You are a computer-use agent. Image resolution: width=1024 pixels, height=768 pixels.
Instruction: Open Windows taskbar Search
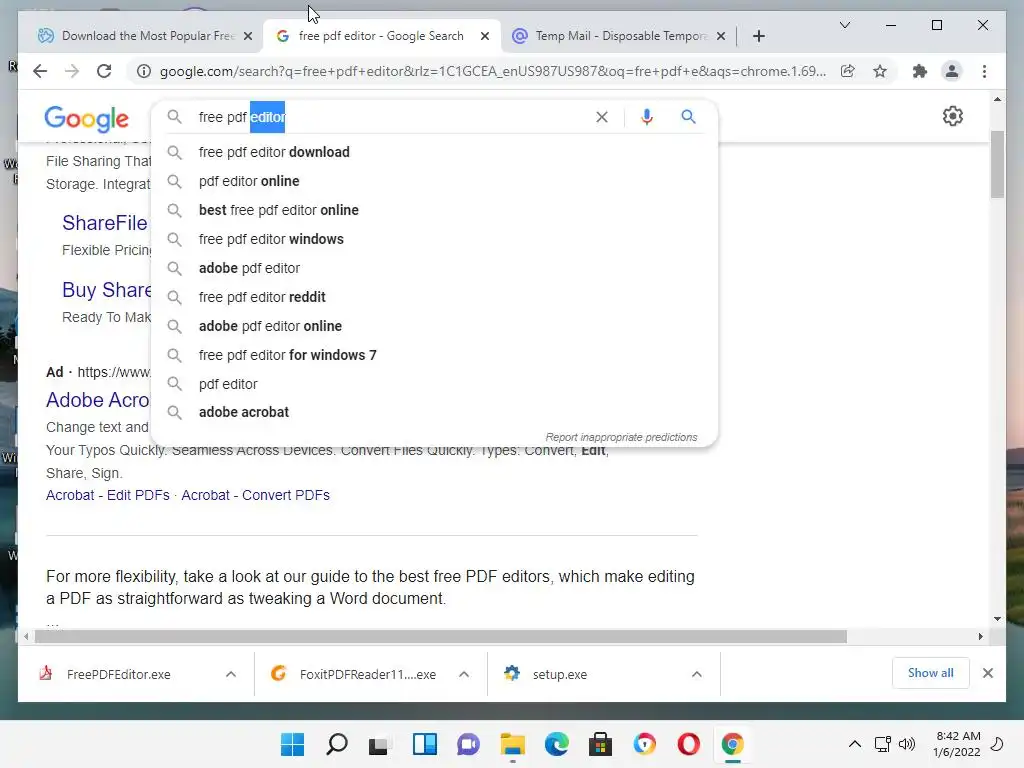[x=336, y=744]
